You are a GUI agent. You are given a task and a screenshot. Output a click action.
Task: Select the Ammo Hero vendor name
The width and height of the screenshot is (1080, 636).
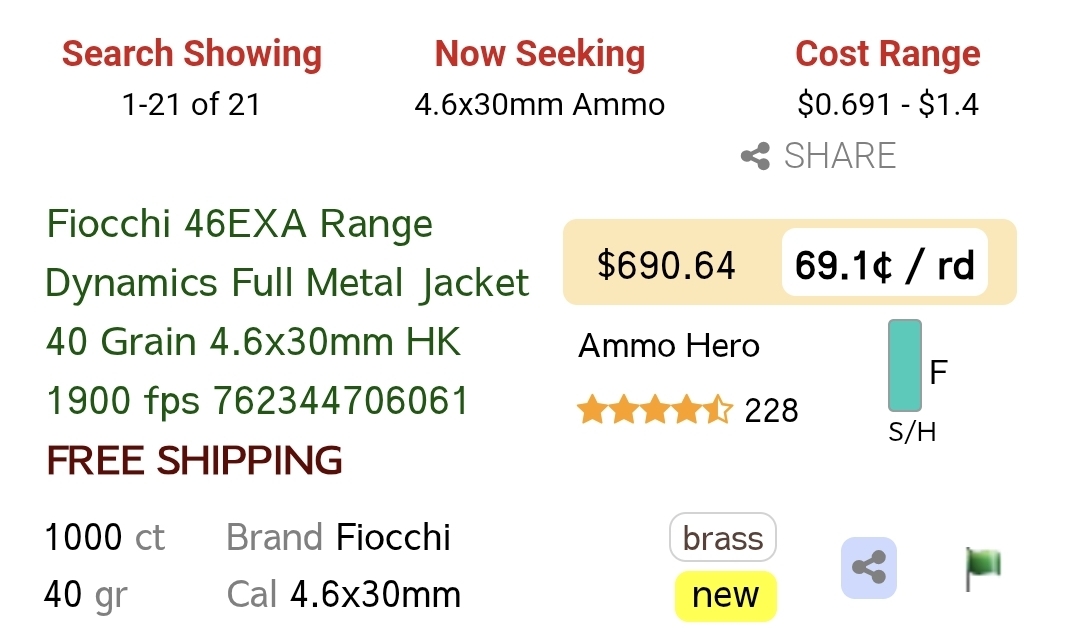tap(669, 346)
